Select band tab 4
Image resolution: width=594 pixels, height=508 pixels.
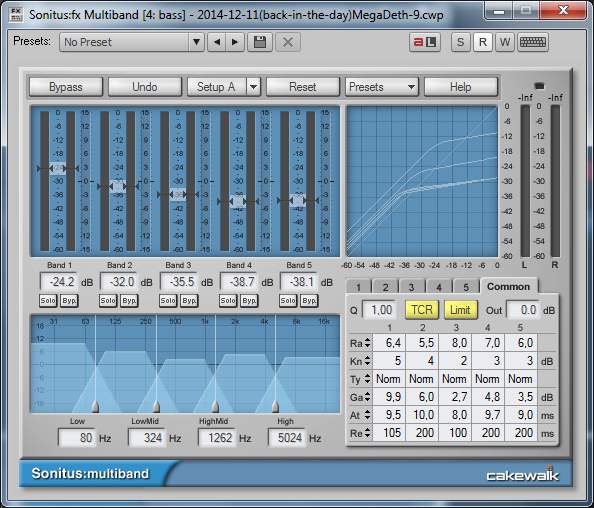(x=439, y=287)
